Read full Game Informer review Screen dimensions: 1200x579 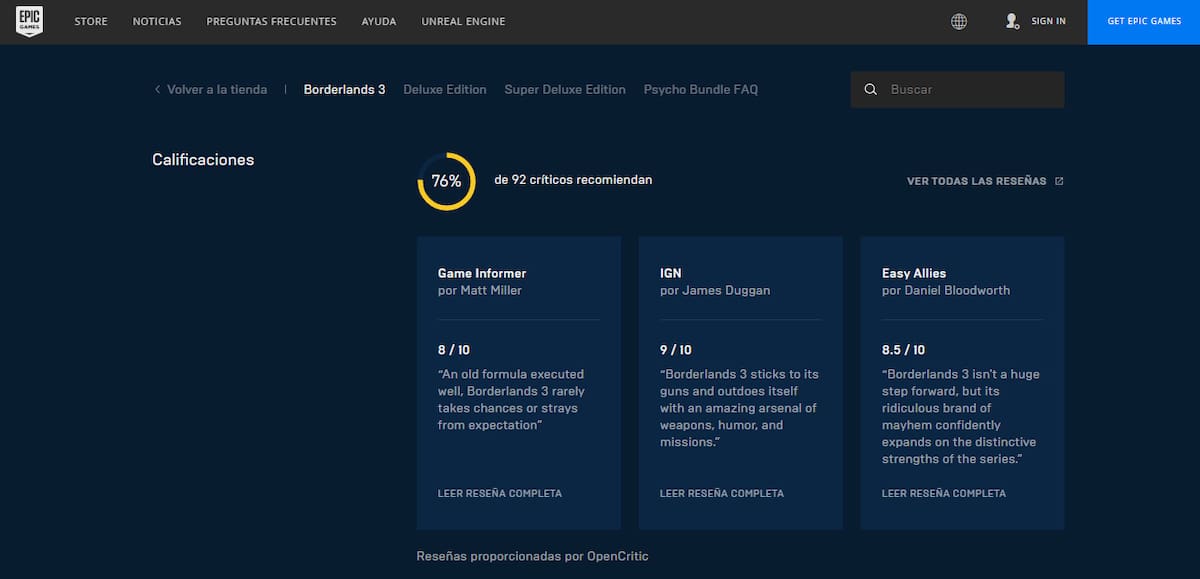pos(500,493)
